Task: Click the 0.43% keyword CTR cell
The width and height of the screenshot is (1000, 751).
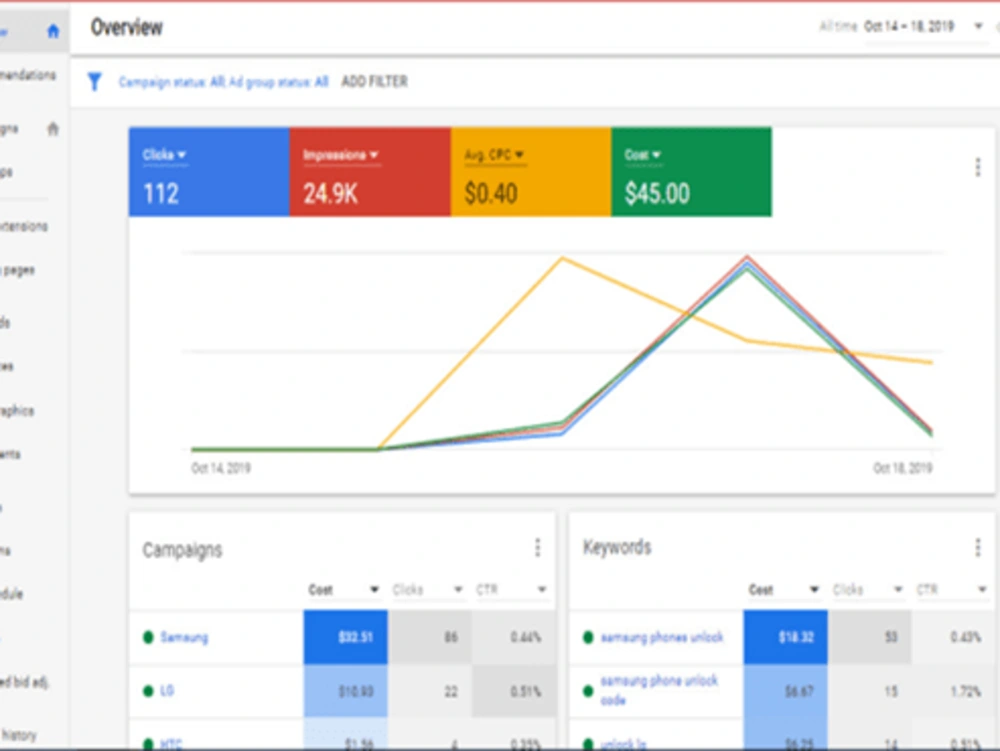Action: coord(953,637)
